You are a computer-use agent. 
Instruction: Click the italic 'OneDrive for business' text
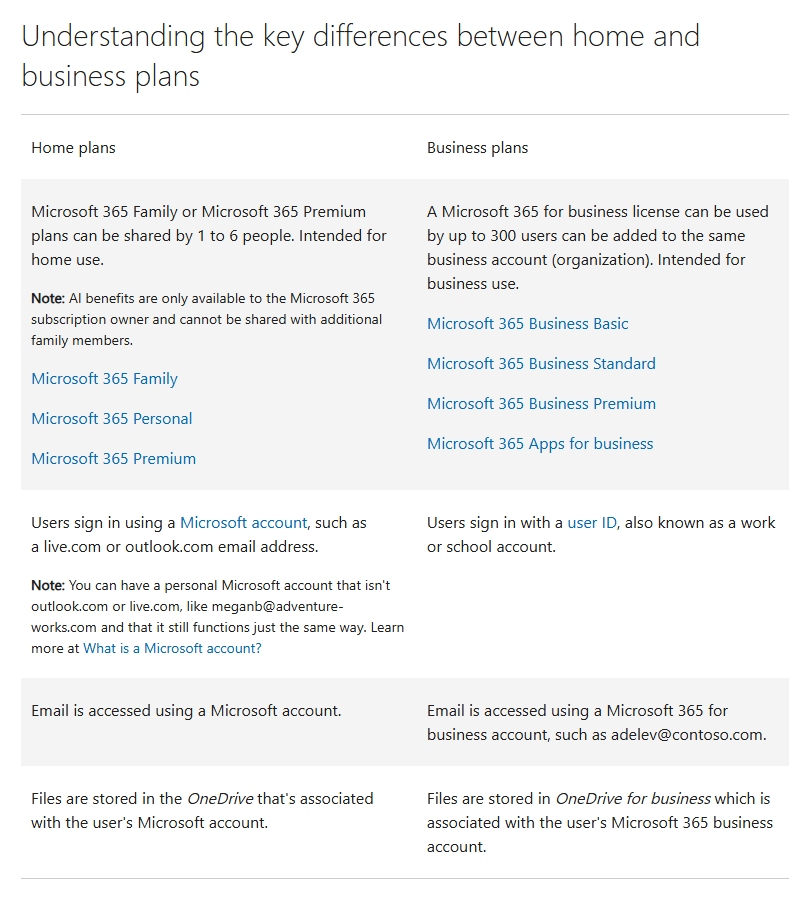(x=633, y=799)
